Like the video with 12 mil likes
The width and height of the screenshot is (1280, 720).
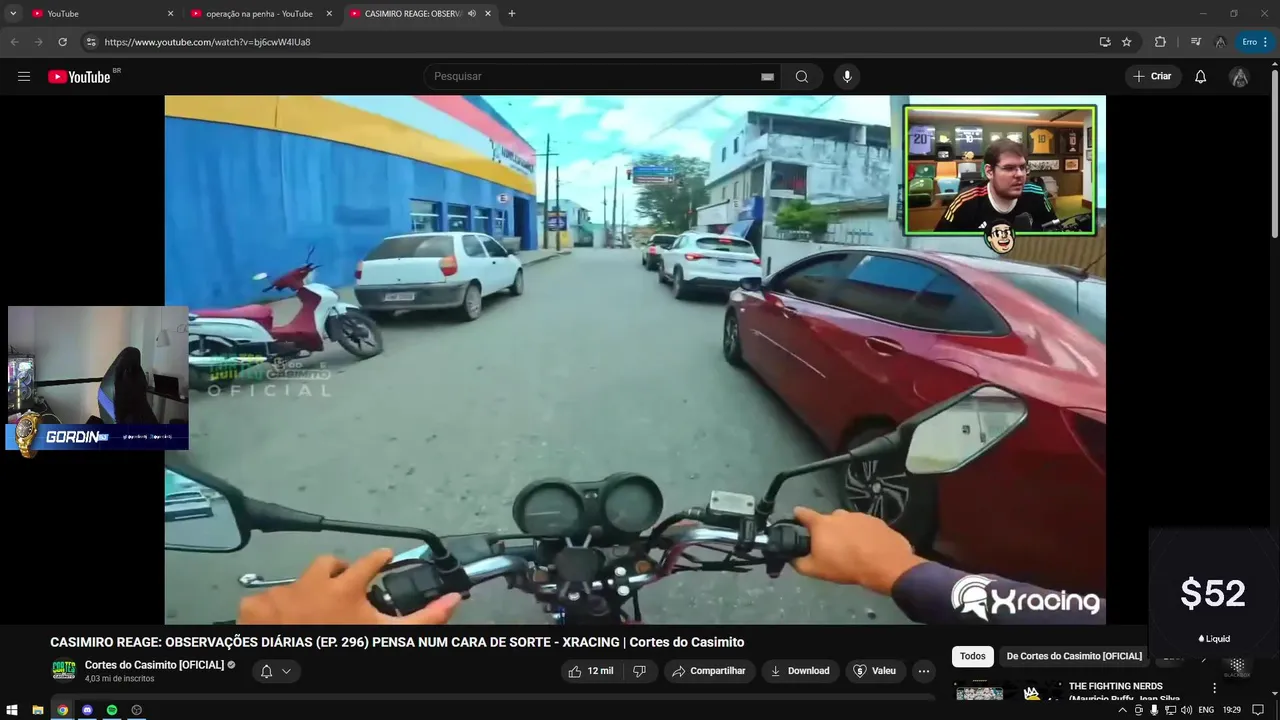(591, 671)
